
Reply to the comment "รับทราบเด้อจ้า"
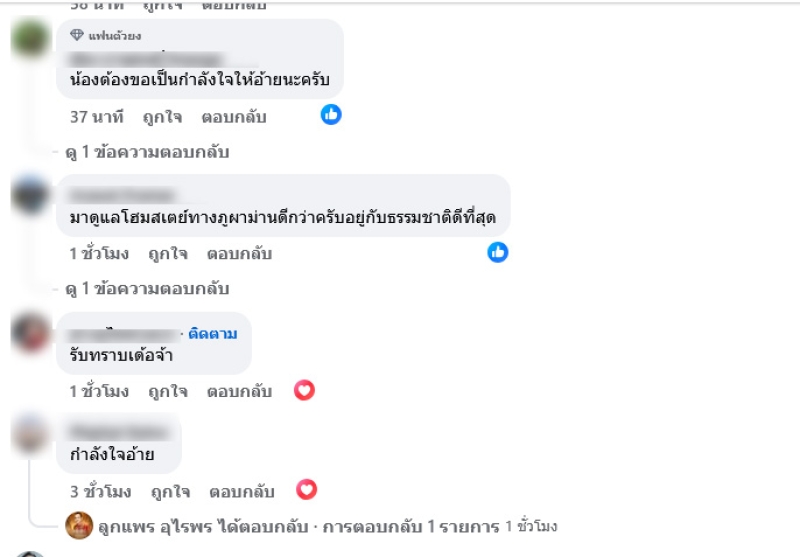[x=239, y=391]
